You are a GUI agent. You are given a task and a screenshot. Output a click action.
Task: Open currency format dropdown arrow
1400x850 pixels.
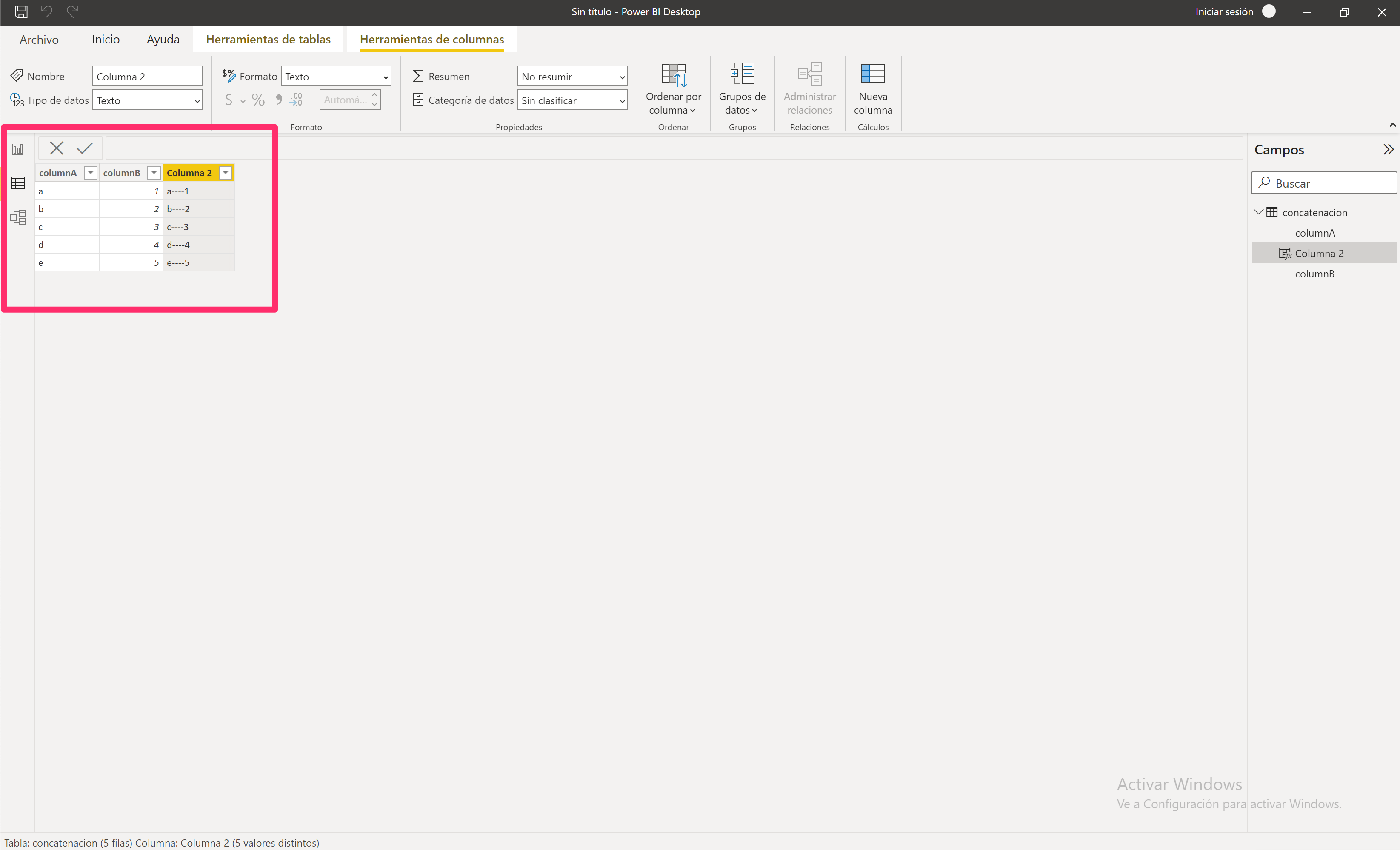coord(243,101)
